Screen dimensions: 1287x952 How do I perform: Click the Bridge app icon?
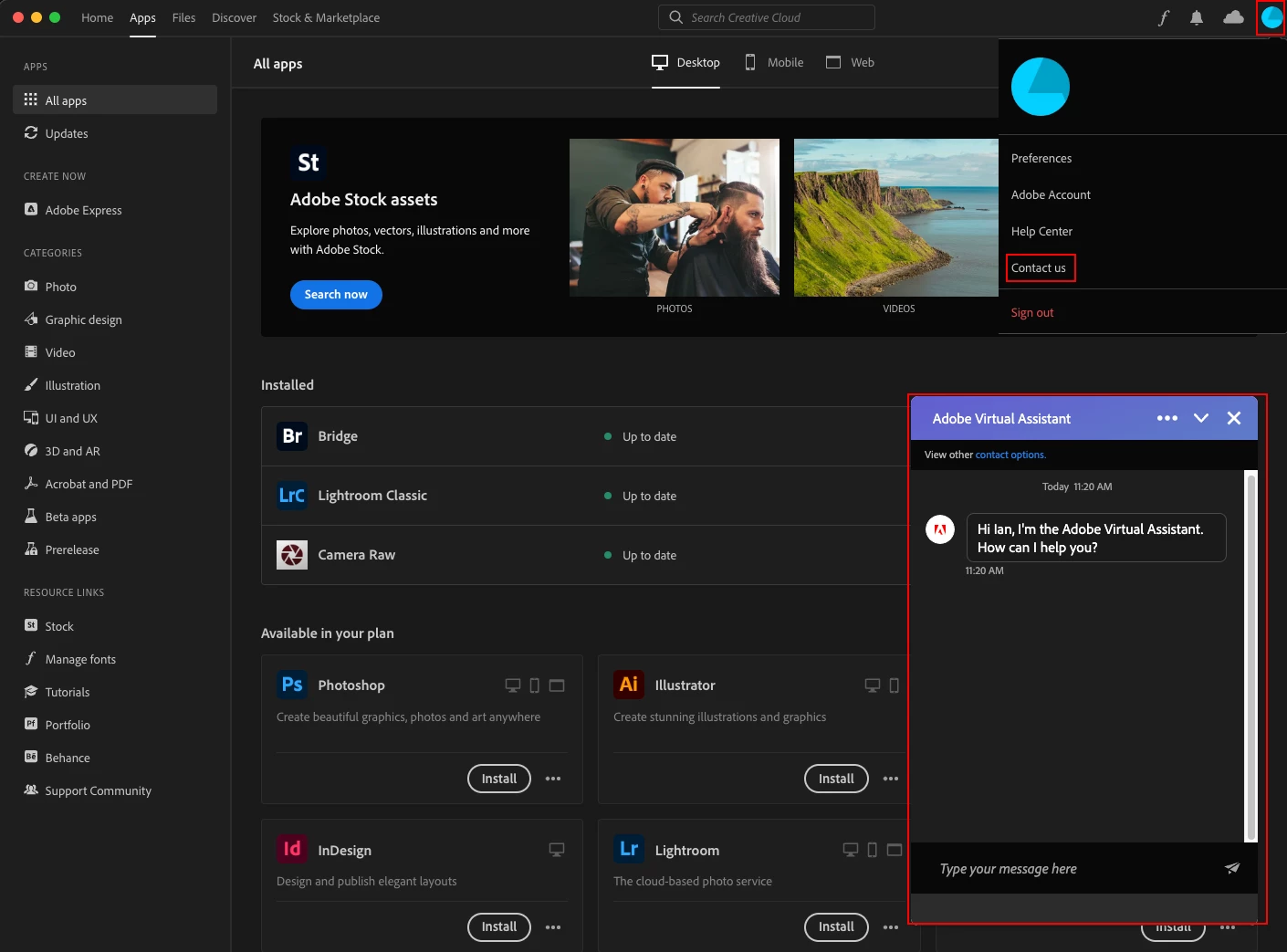pyautogui.click(x=292, y=436)
